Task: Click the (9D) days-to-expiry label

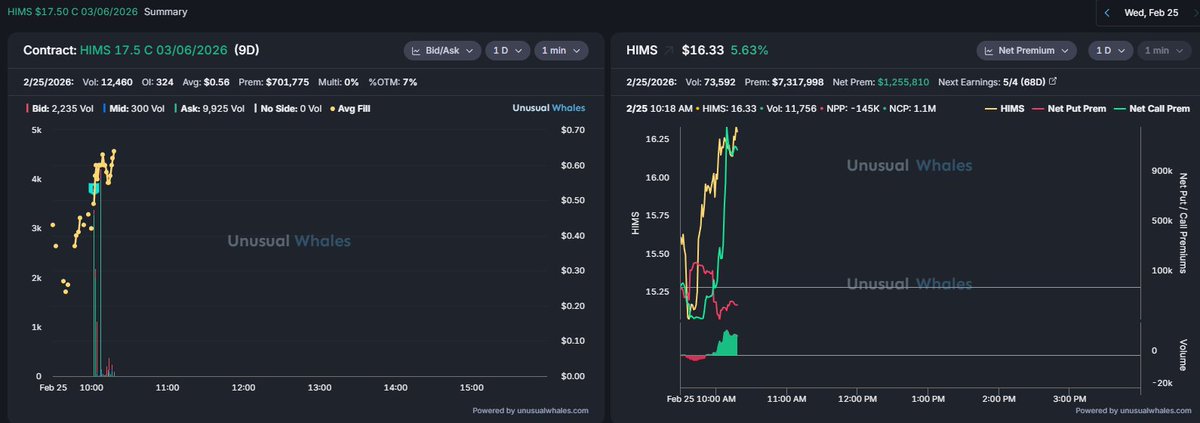Action: 246,49
